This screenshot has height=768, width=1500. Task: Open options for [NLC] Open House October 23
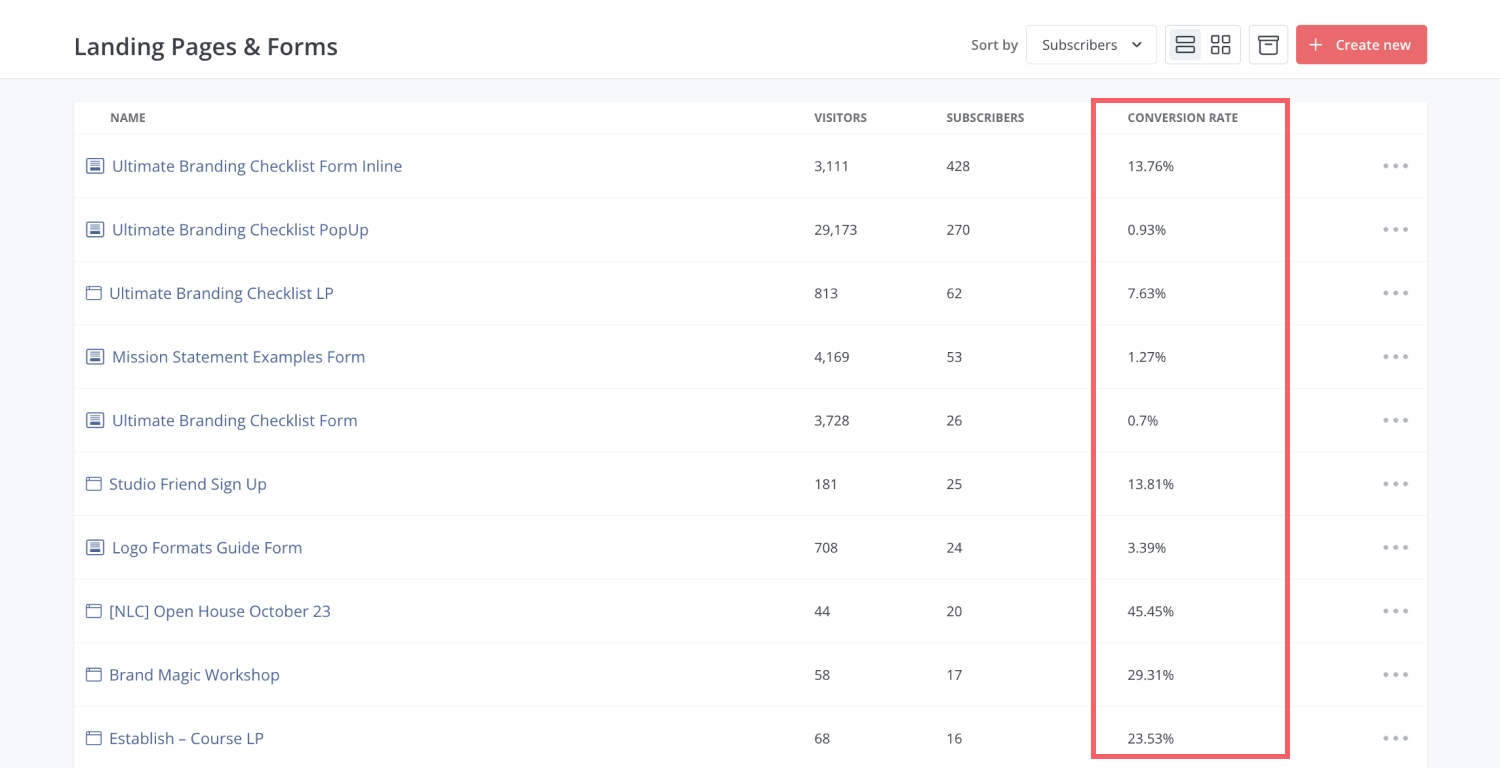(1395, 611)
